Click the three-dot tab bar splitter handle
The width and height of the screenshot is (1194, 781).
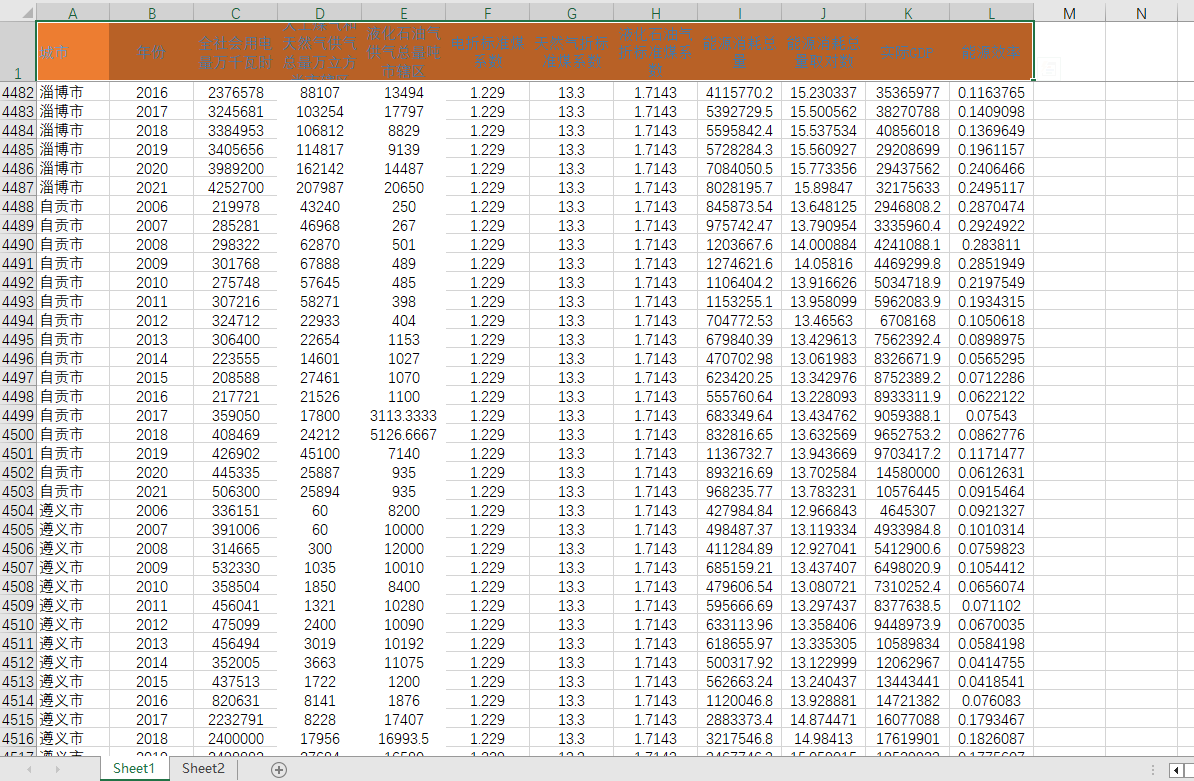1153,770
